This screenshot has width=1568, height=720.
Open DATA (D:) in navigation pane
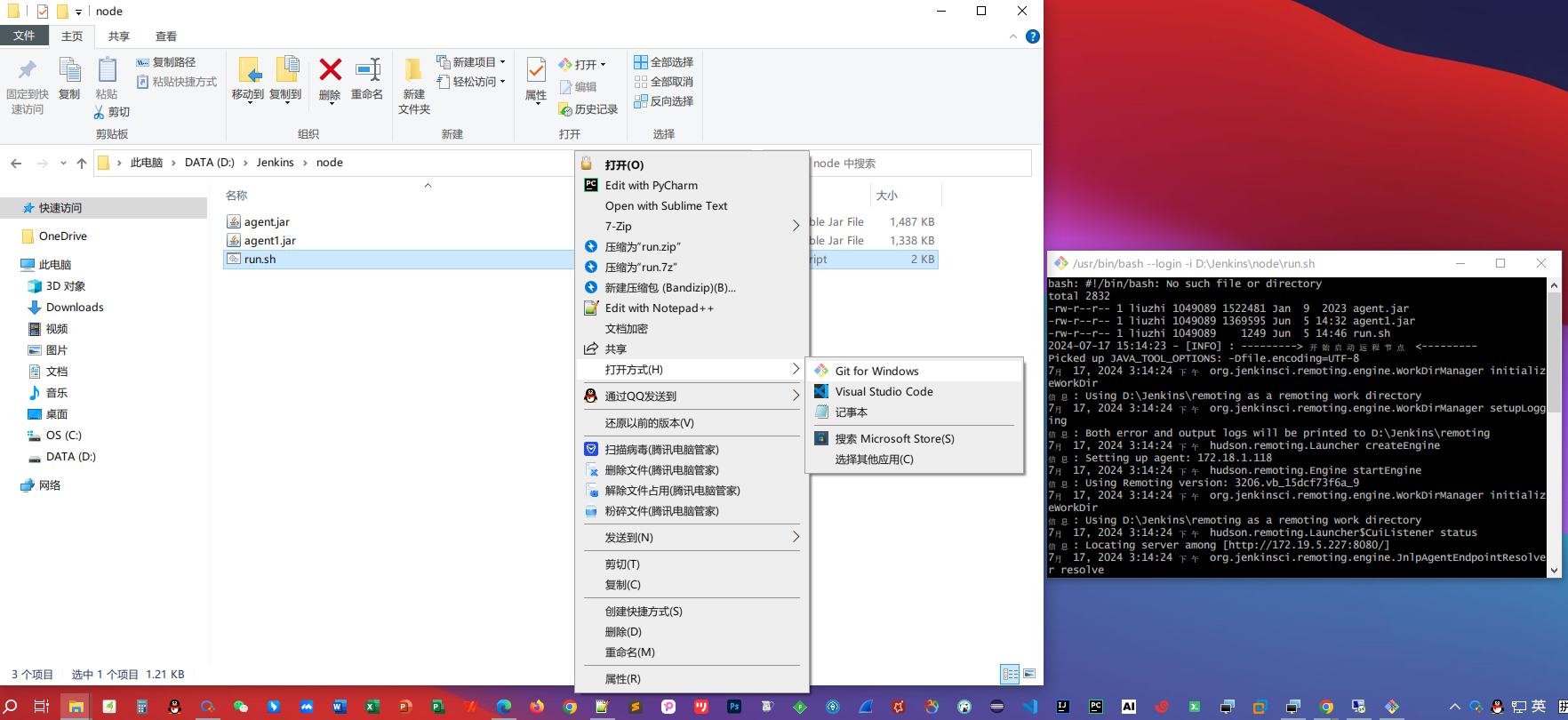click(x=71, y=457)
